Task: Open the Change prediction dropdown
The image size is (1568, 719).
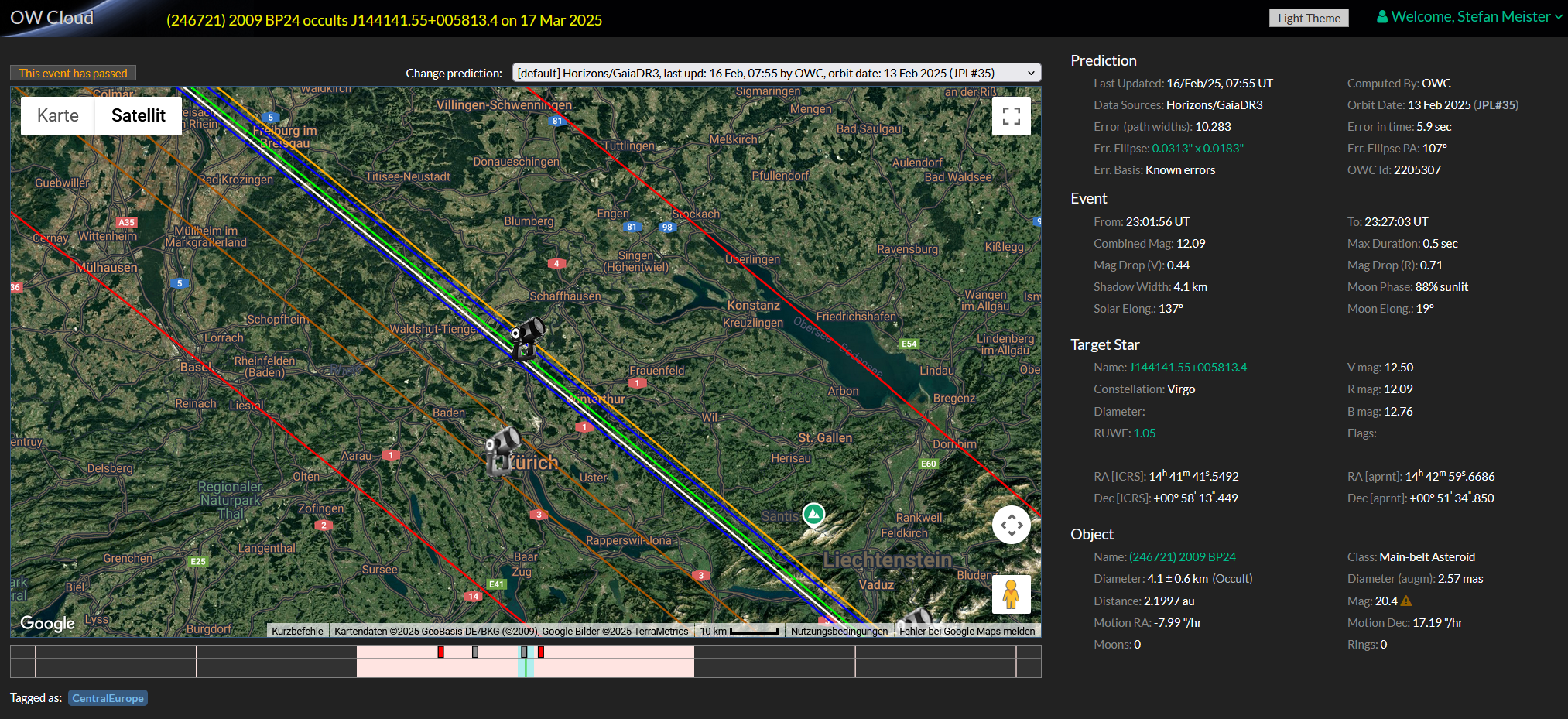Action: (775, 73)
